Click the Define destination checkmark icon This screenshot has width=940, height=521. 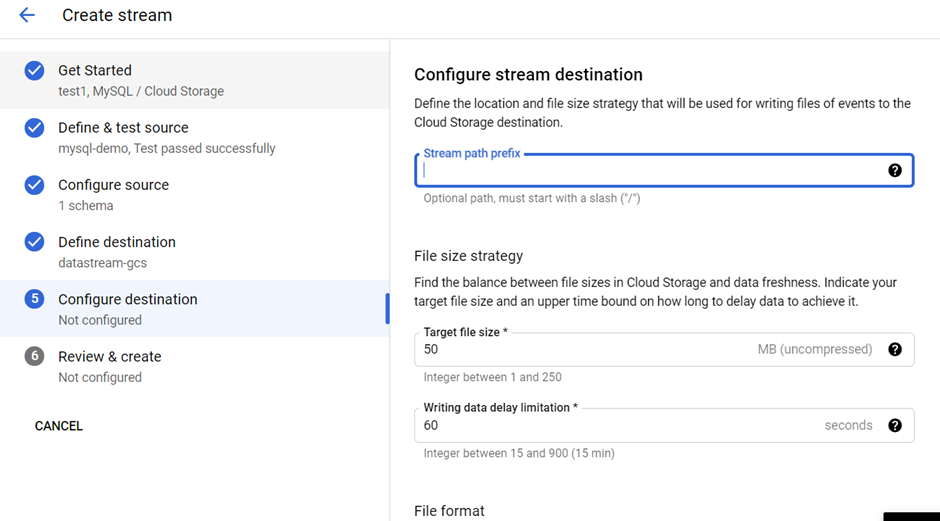click(34, 242)
